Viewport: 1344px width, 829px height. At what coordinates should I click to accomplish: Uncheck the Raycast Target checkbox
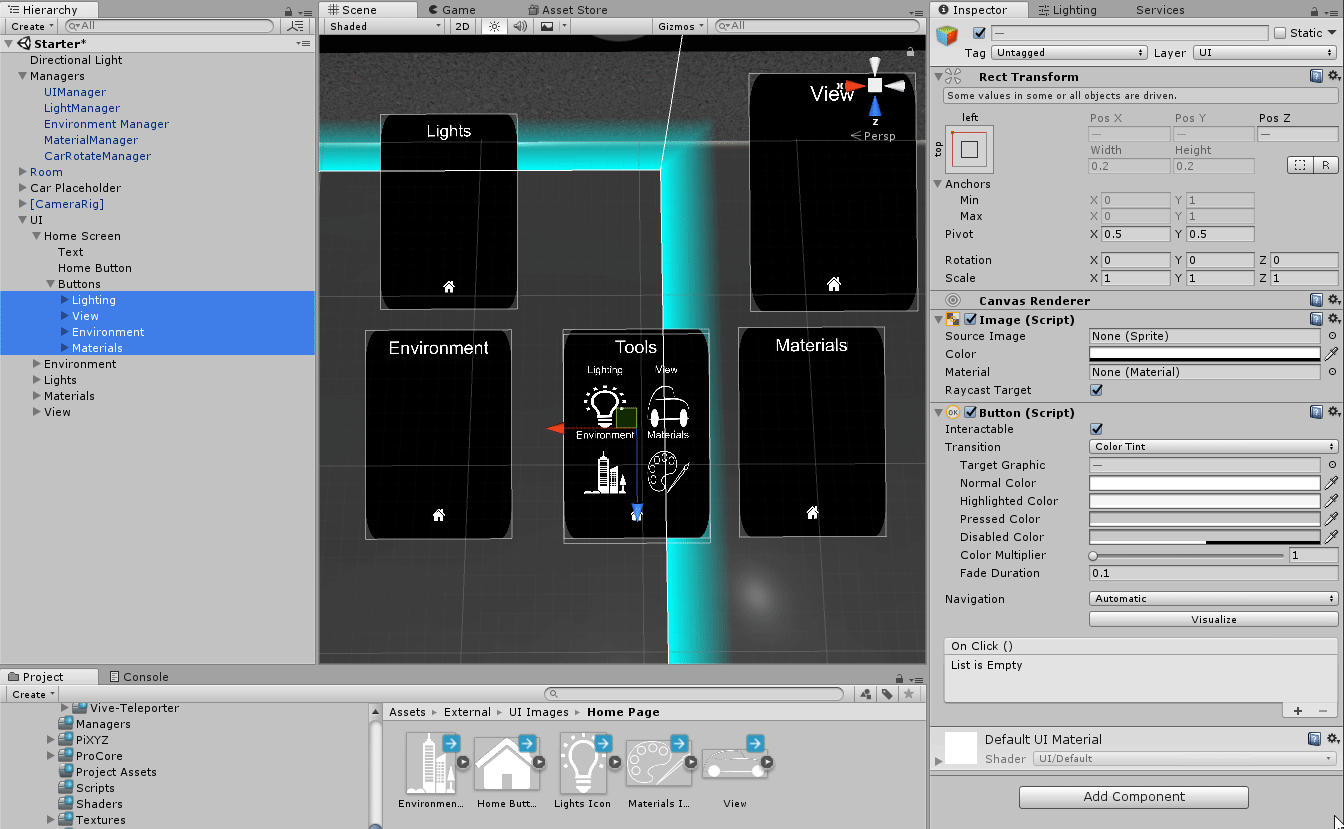click(1096, 390)
